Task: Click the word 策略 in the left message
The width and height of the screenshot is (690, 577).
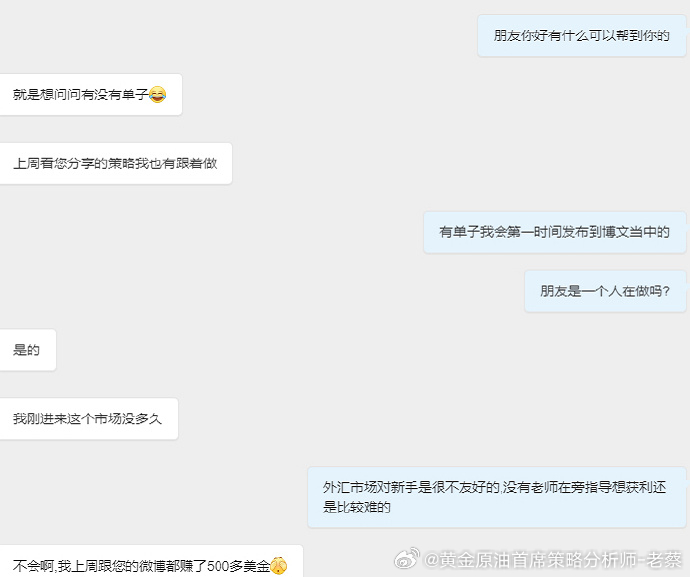Action: (x=121, y=163)
